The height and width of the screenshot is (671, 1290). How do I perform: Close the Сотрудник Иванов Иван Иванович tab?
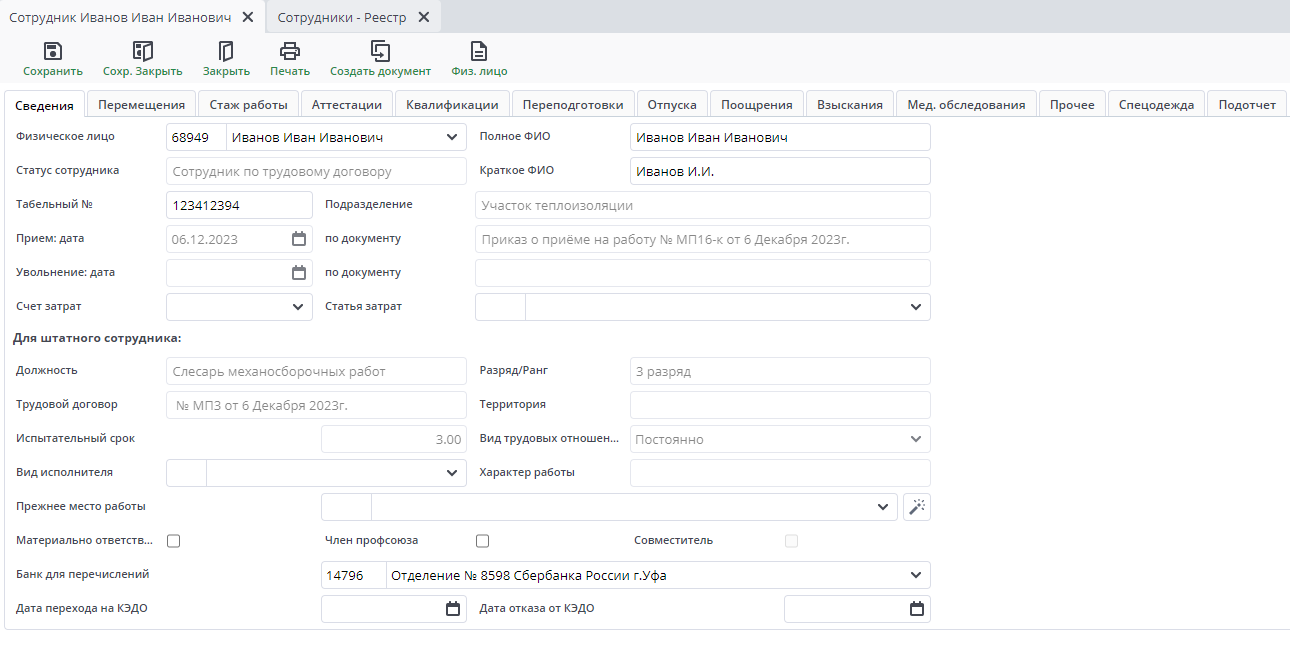point(247,18)
